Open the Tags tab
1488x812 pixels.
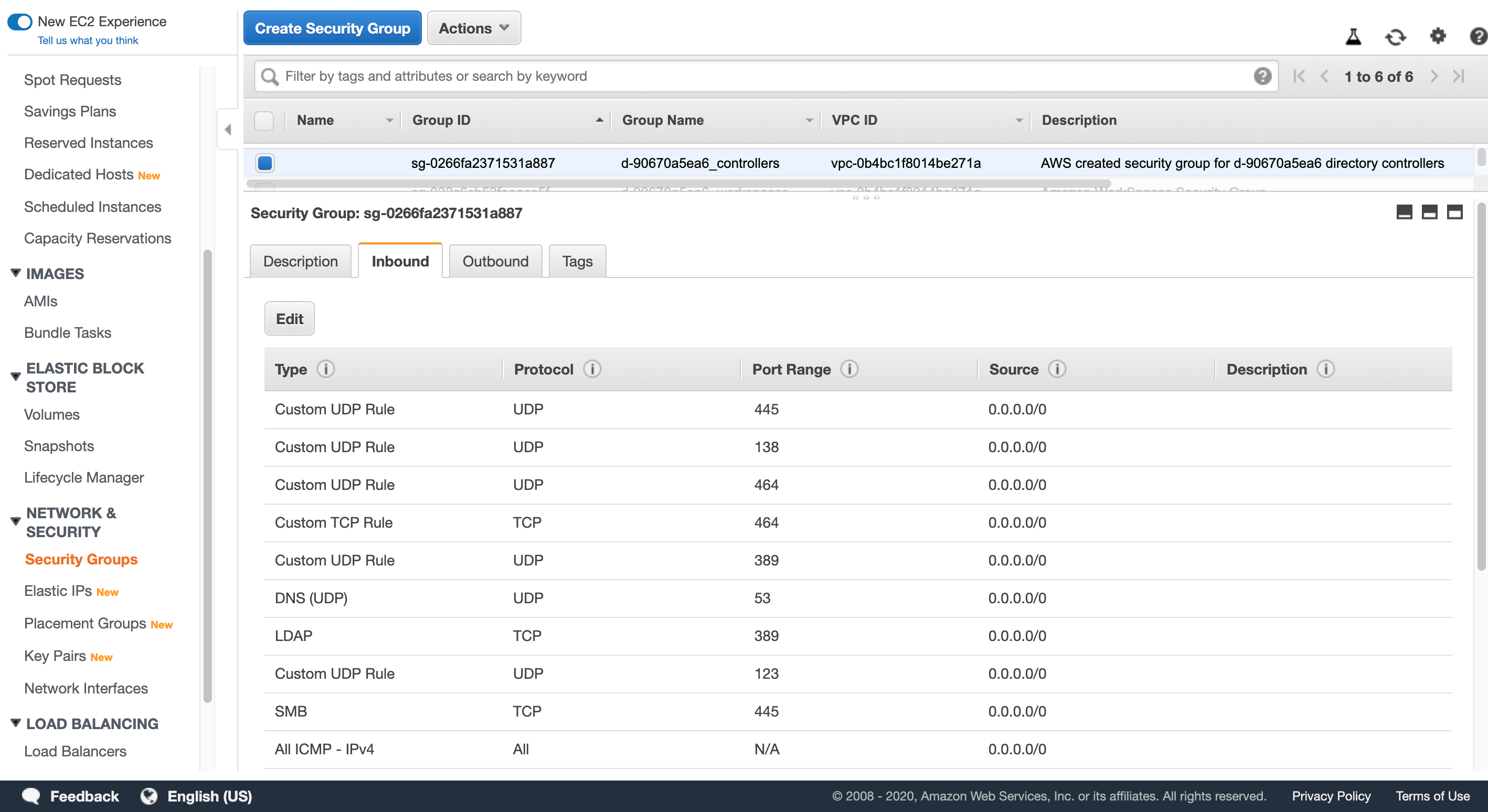577,262
